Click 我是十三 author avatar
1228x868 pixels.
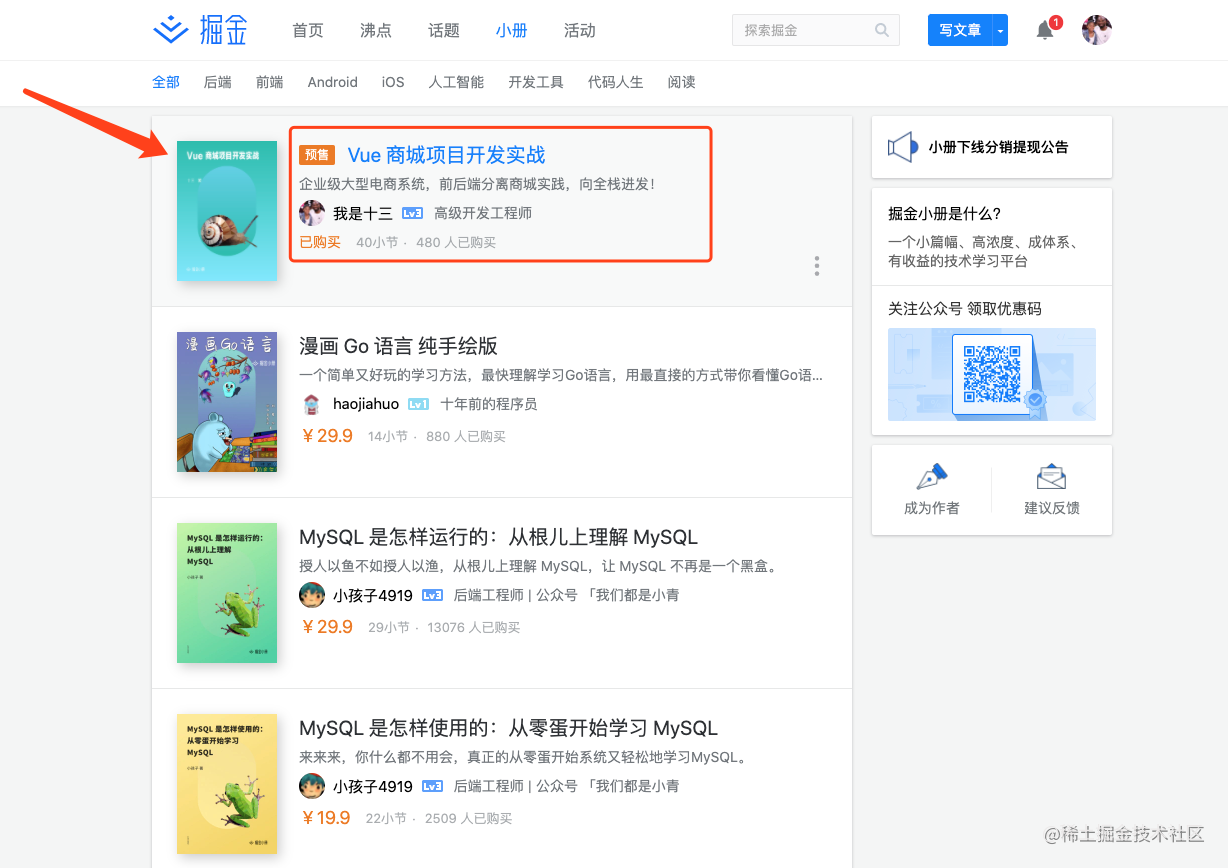click(312, 213)
